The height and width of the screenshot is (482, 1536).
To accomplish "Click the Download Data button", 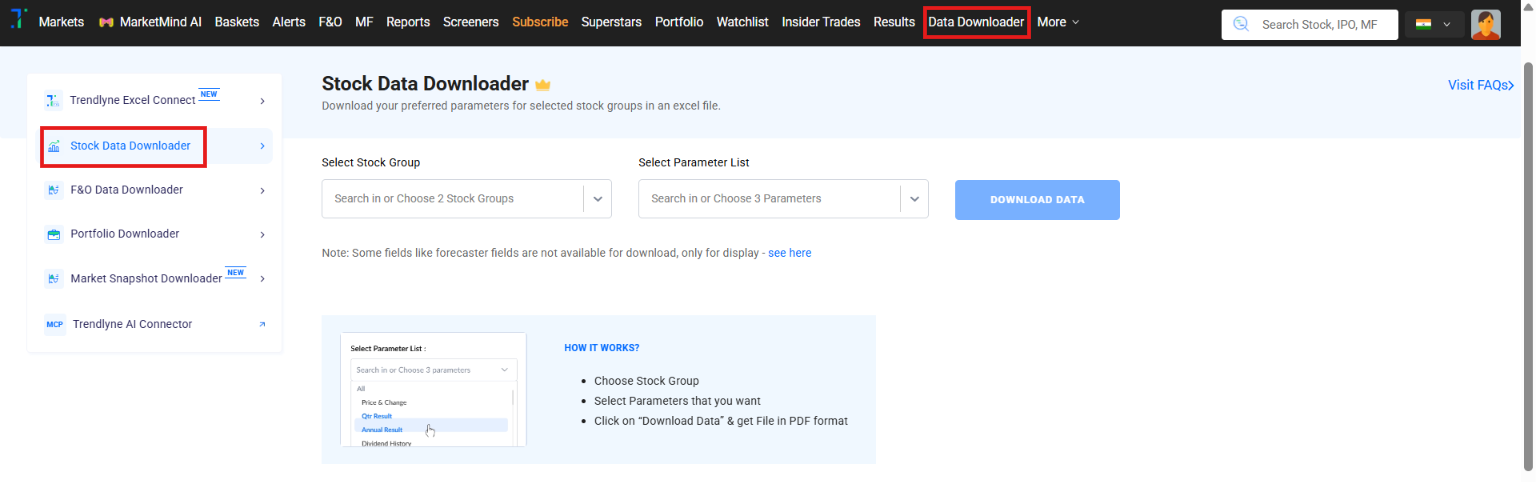I will (x=1037, y=200).
